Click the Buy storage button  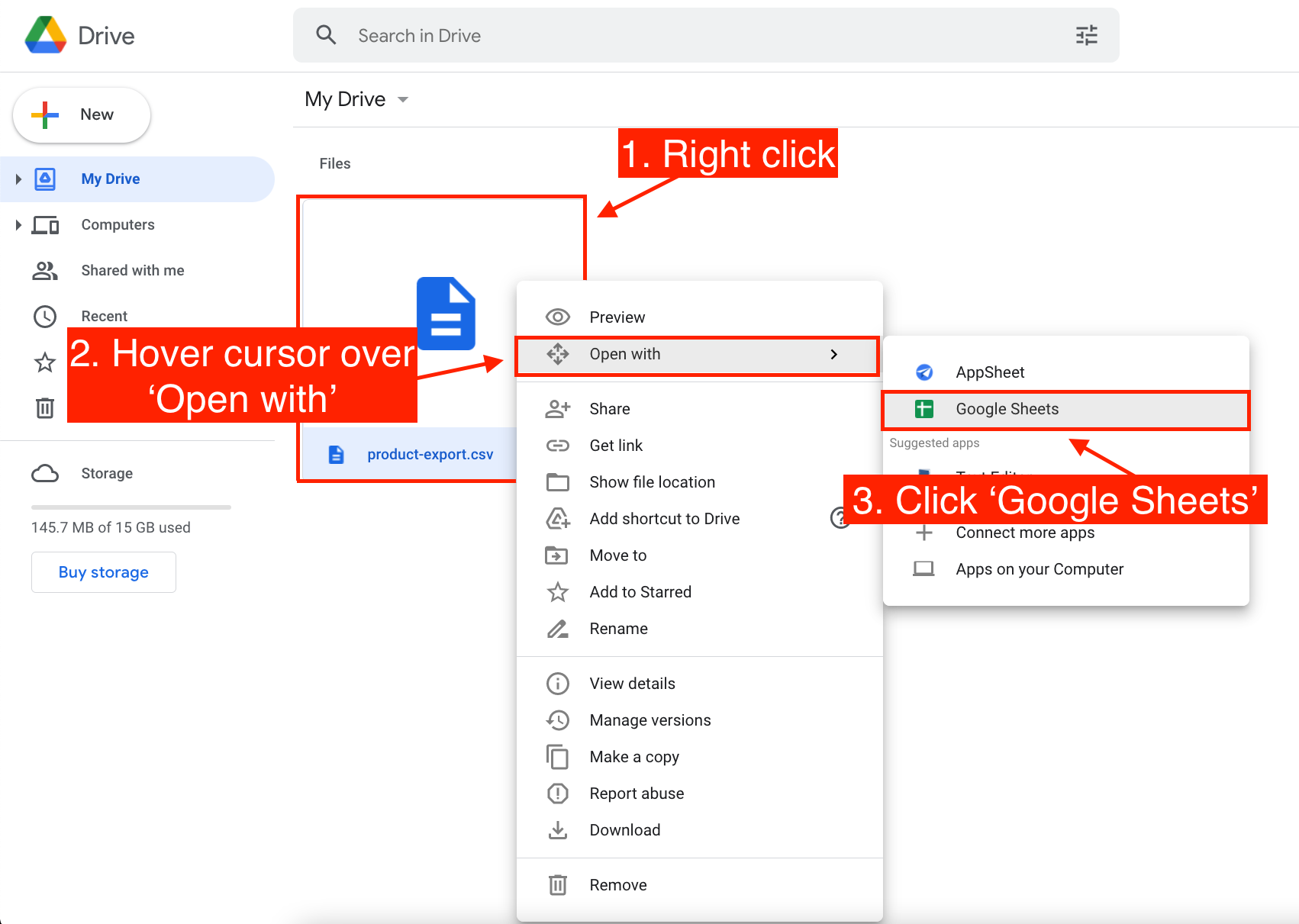(x=104, y=572)
